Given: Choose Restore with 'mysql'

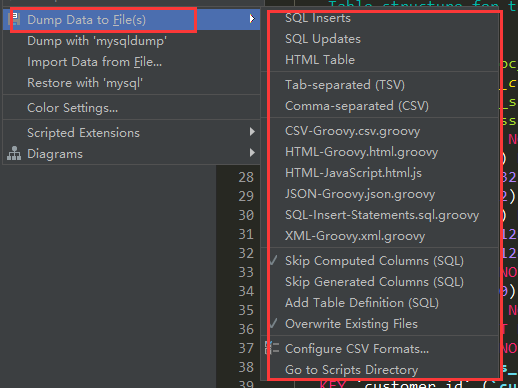Looking at the screenshot, I should coord(85,83).
